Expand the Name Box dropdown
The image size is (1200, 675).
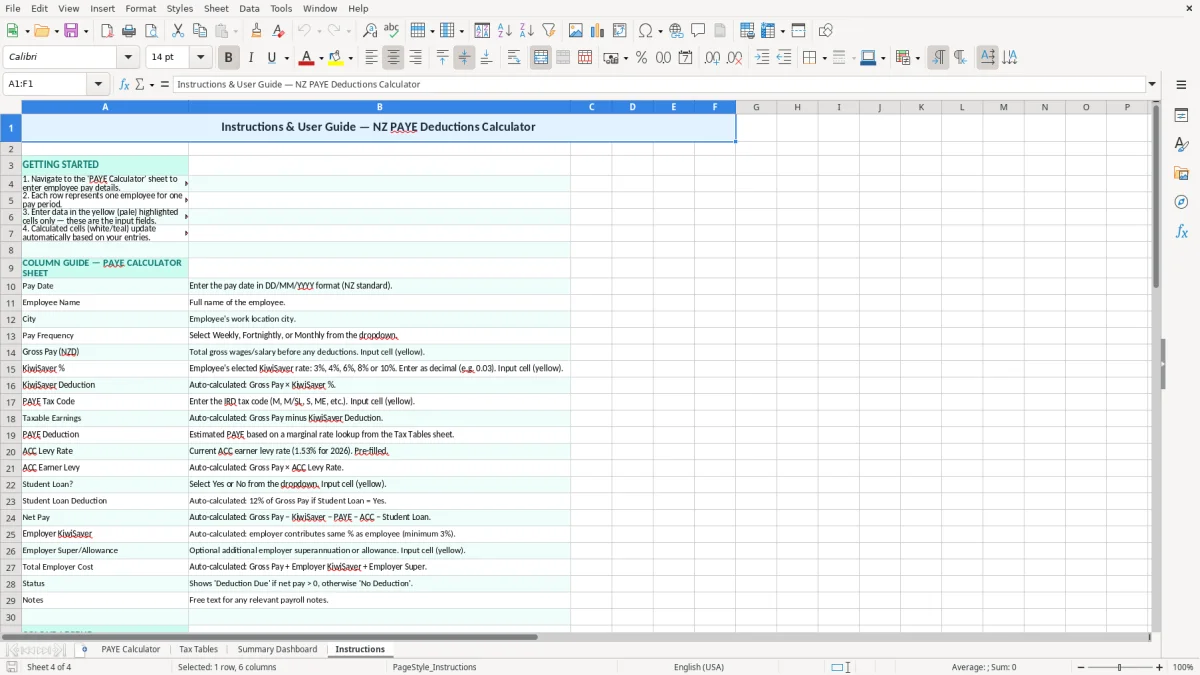98,84
